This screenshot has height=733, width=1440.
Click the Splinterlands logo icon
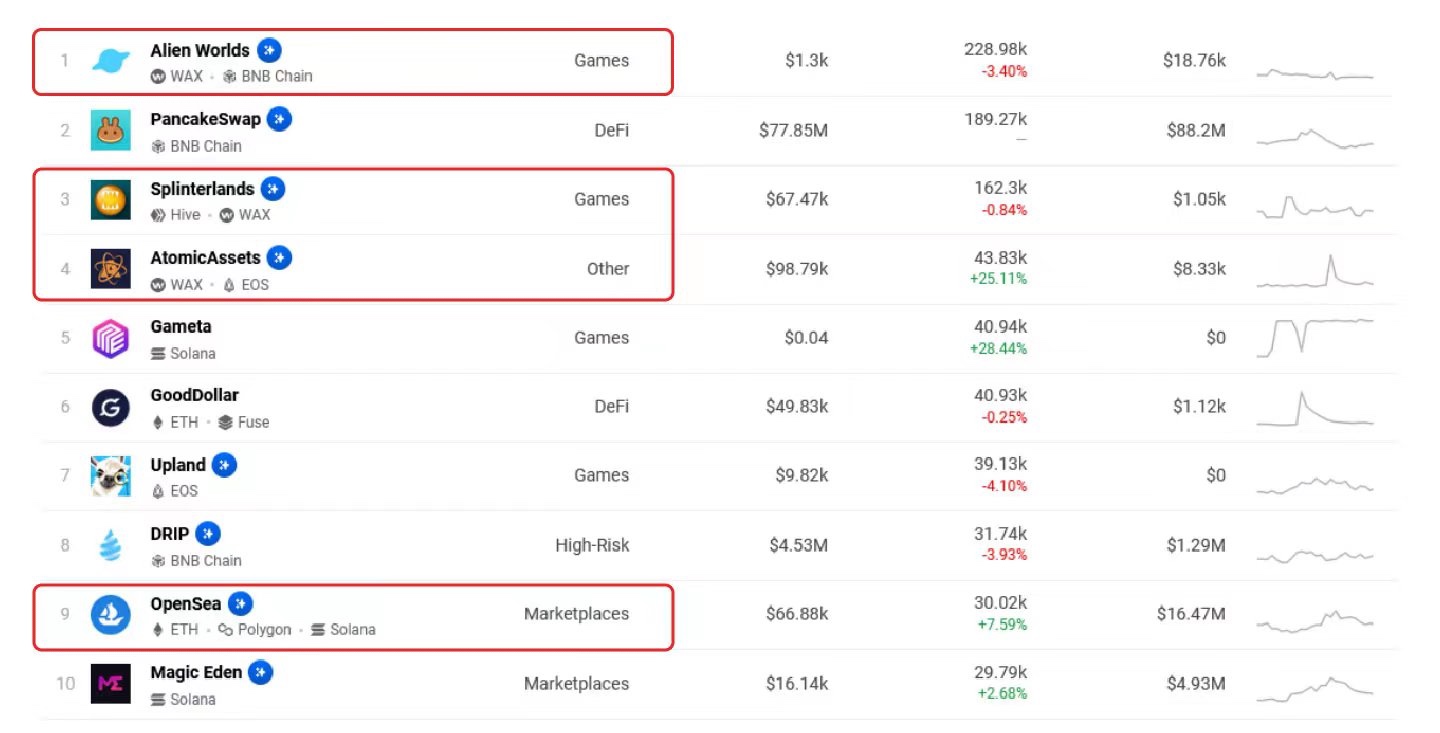(x=110, y=199)
